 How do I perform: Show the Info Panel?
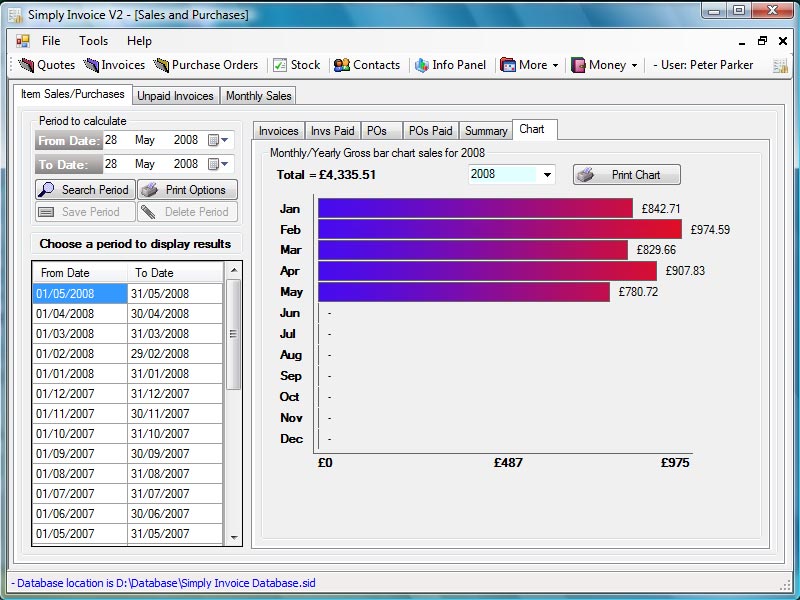point(450,65)
